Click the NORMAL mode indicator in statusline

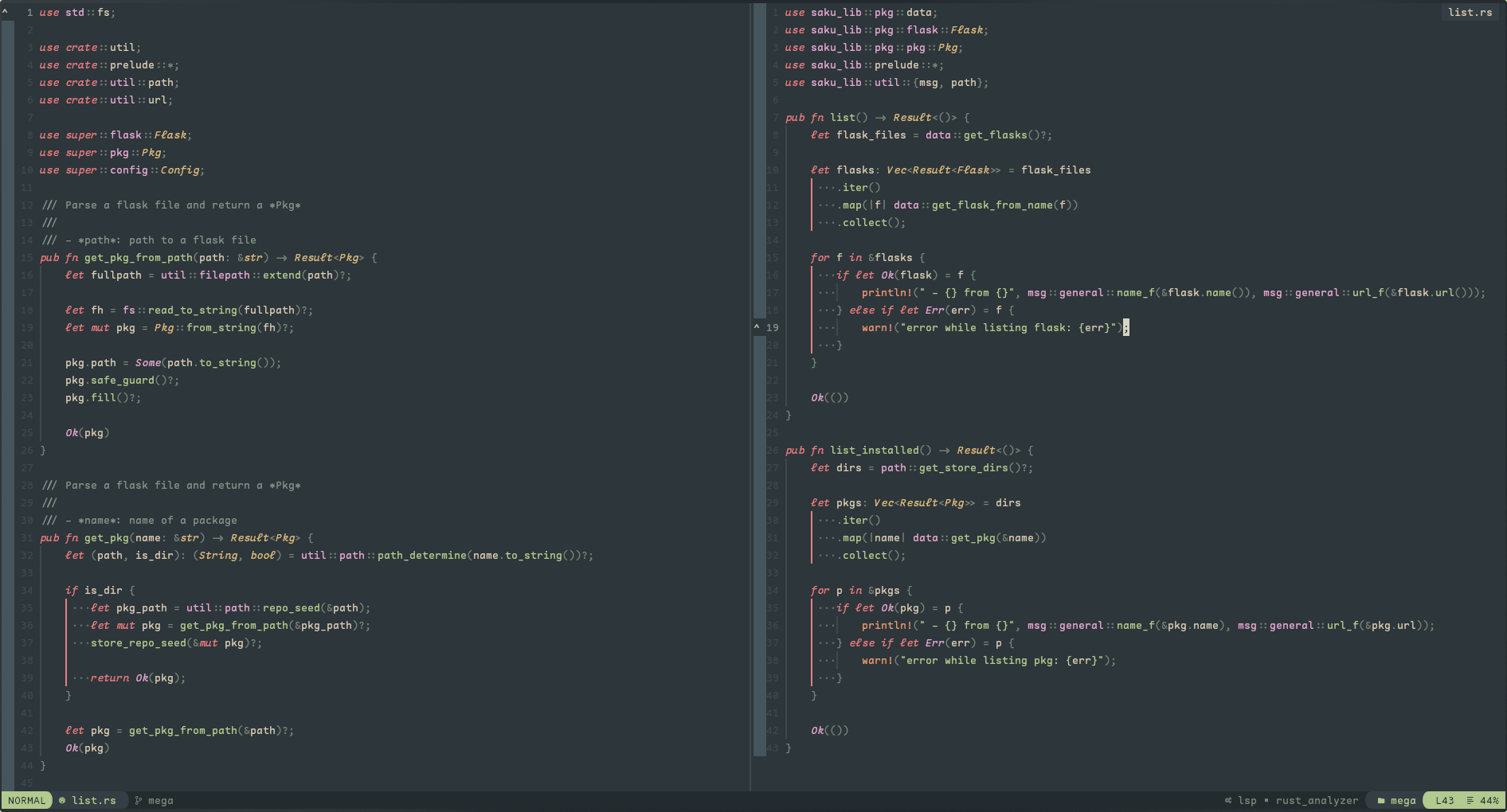tap(27, 800)
